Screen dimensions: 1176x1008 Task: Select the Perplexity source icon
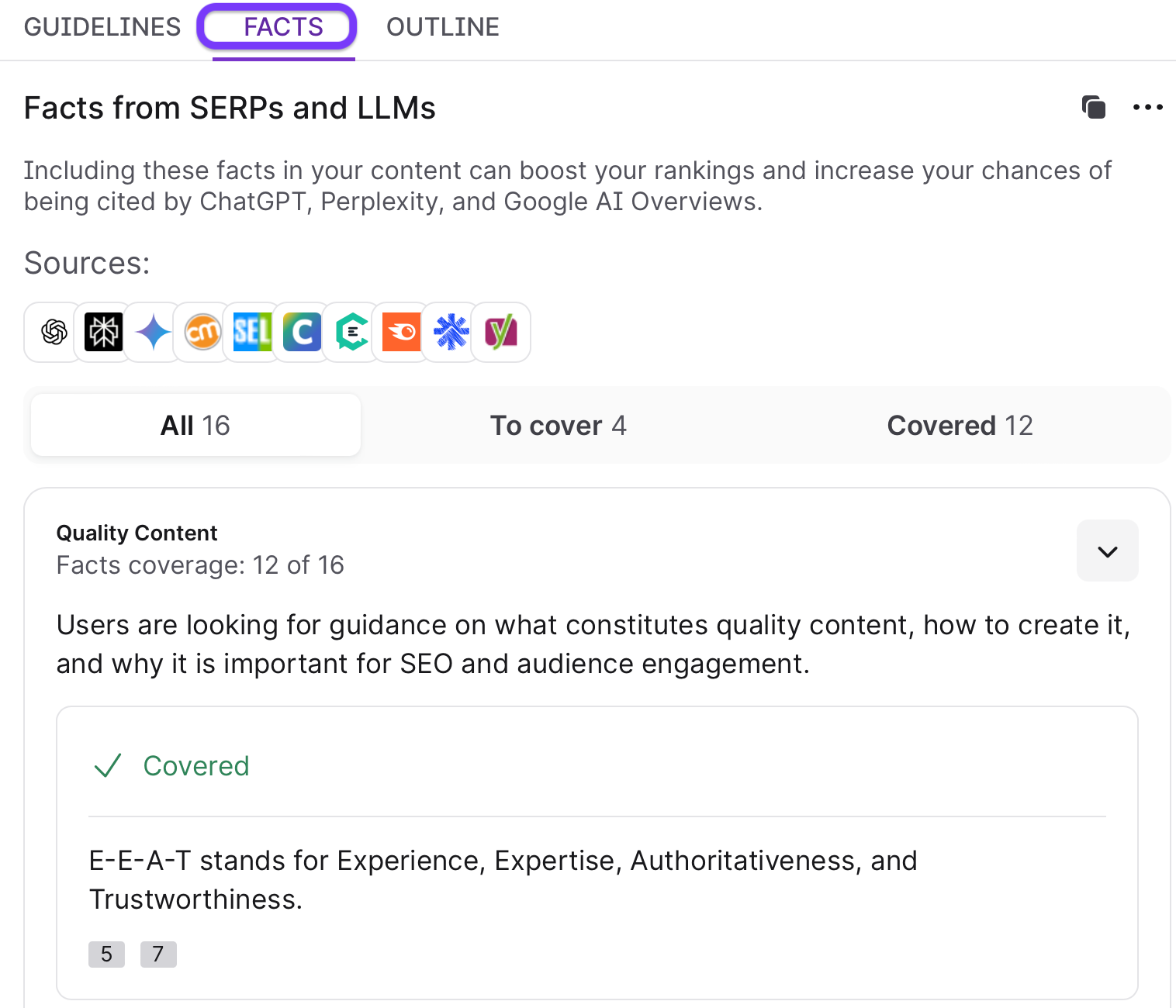click(x=103, y=333)
